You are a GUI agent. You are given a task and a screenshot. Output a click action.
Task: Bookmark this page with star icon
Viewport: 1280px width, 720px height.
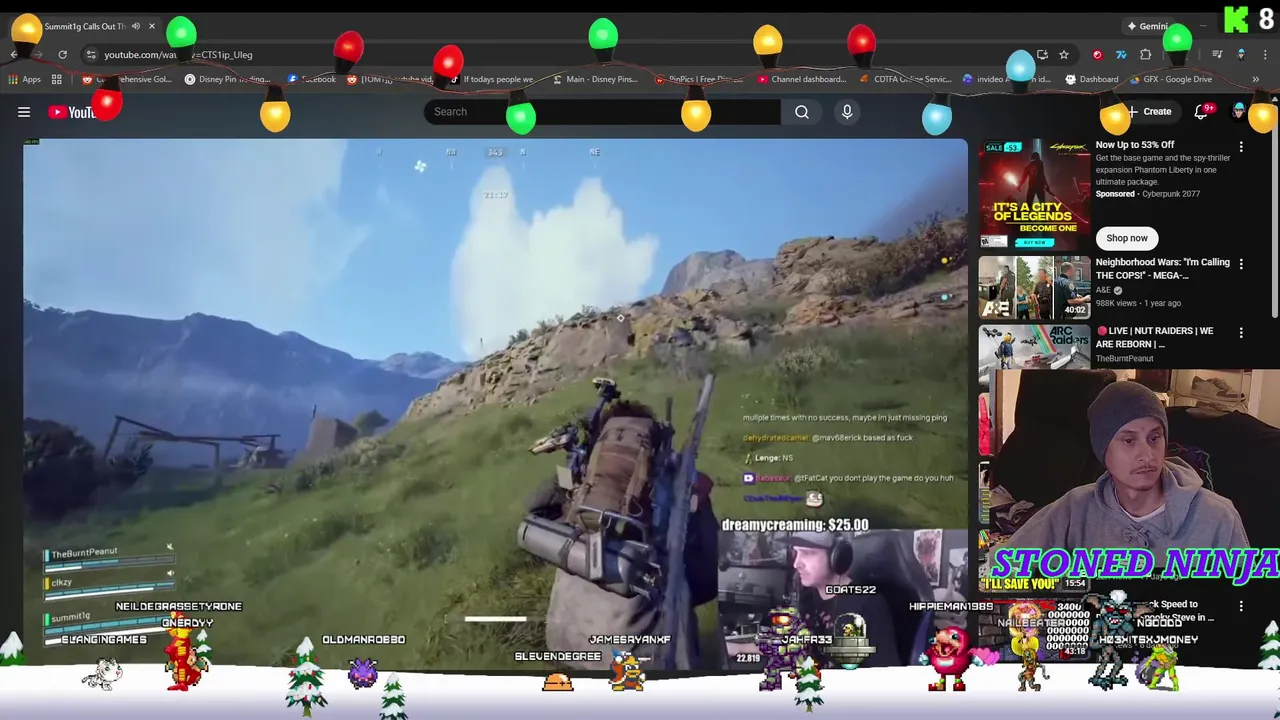(x=1064, y=55)
